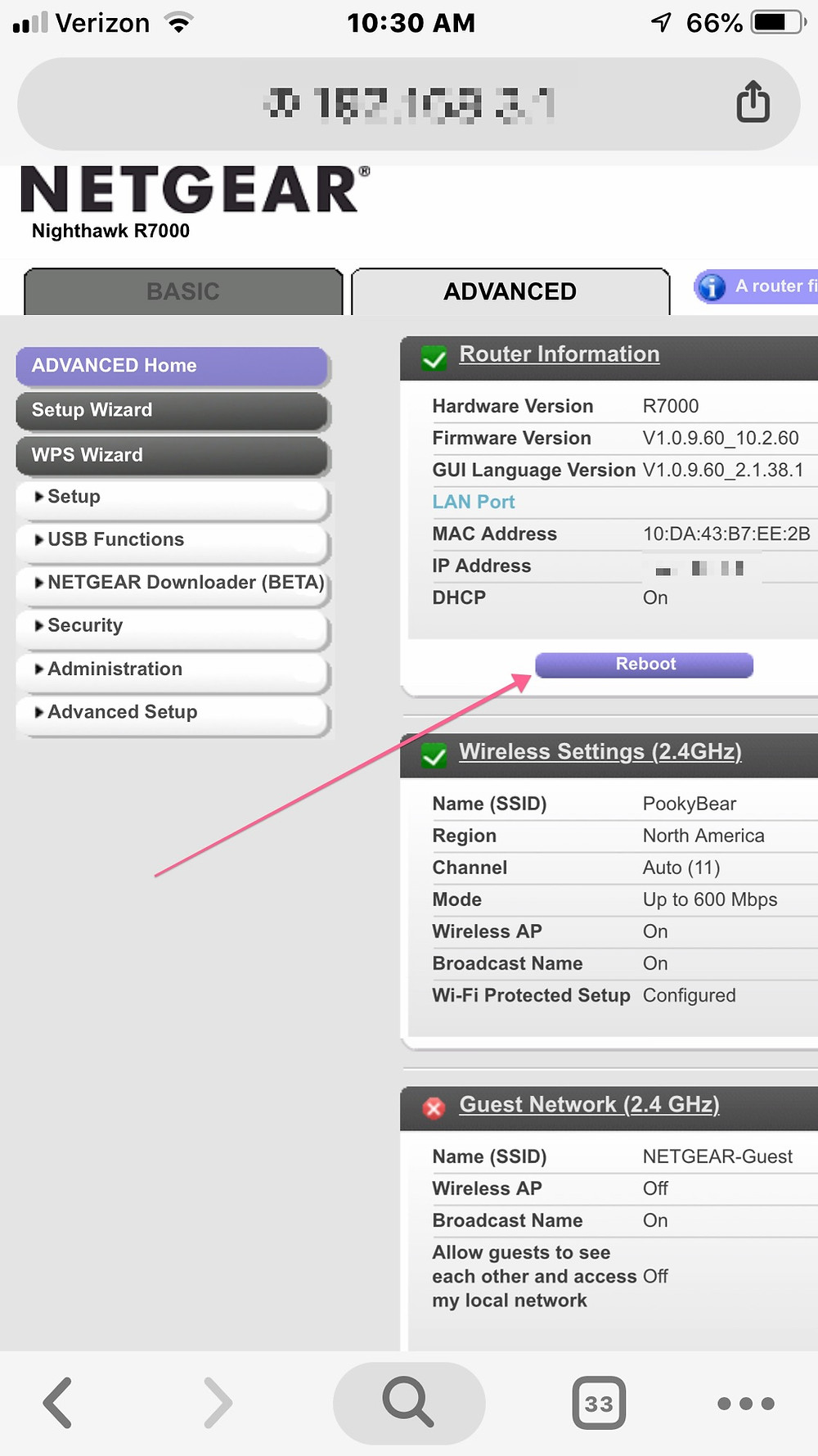Image resolution: width=818 pixels, height=1456 pixels.
Task: Tap the green check beside Wireless Settings
Action: pyautogui.click(x=434, y=755)
